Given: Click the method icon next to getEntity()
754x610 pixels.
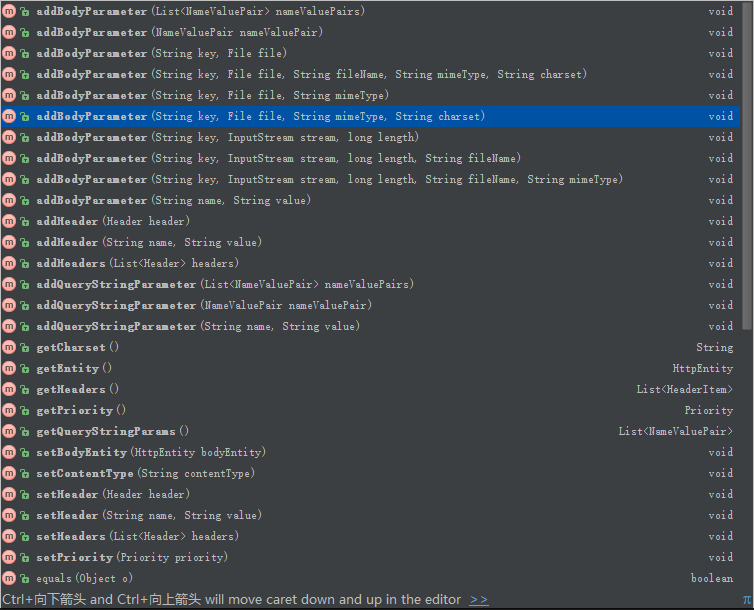Looking at the screenshot, I should [9, 368].
